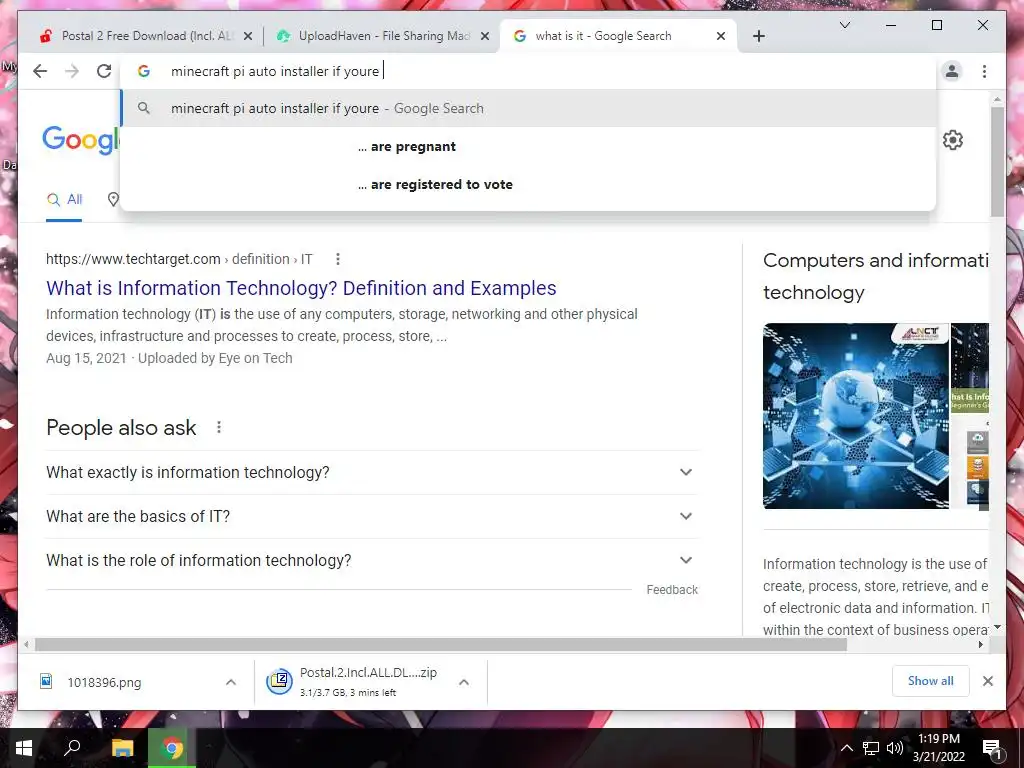1024x768 pixels.
Task: Open 'What is Information Technology?' result link
Action: coord(301,288)
